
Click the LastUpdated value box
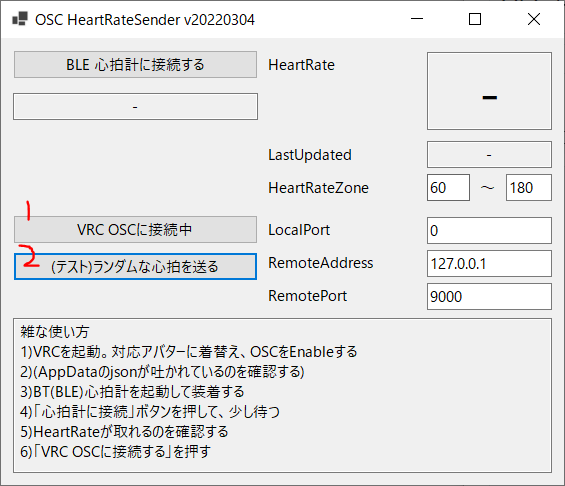click(x=489, y=155)
